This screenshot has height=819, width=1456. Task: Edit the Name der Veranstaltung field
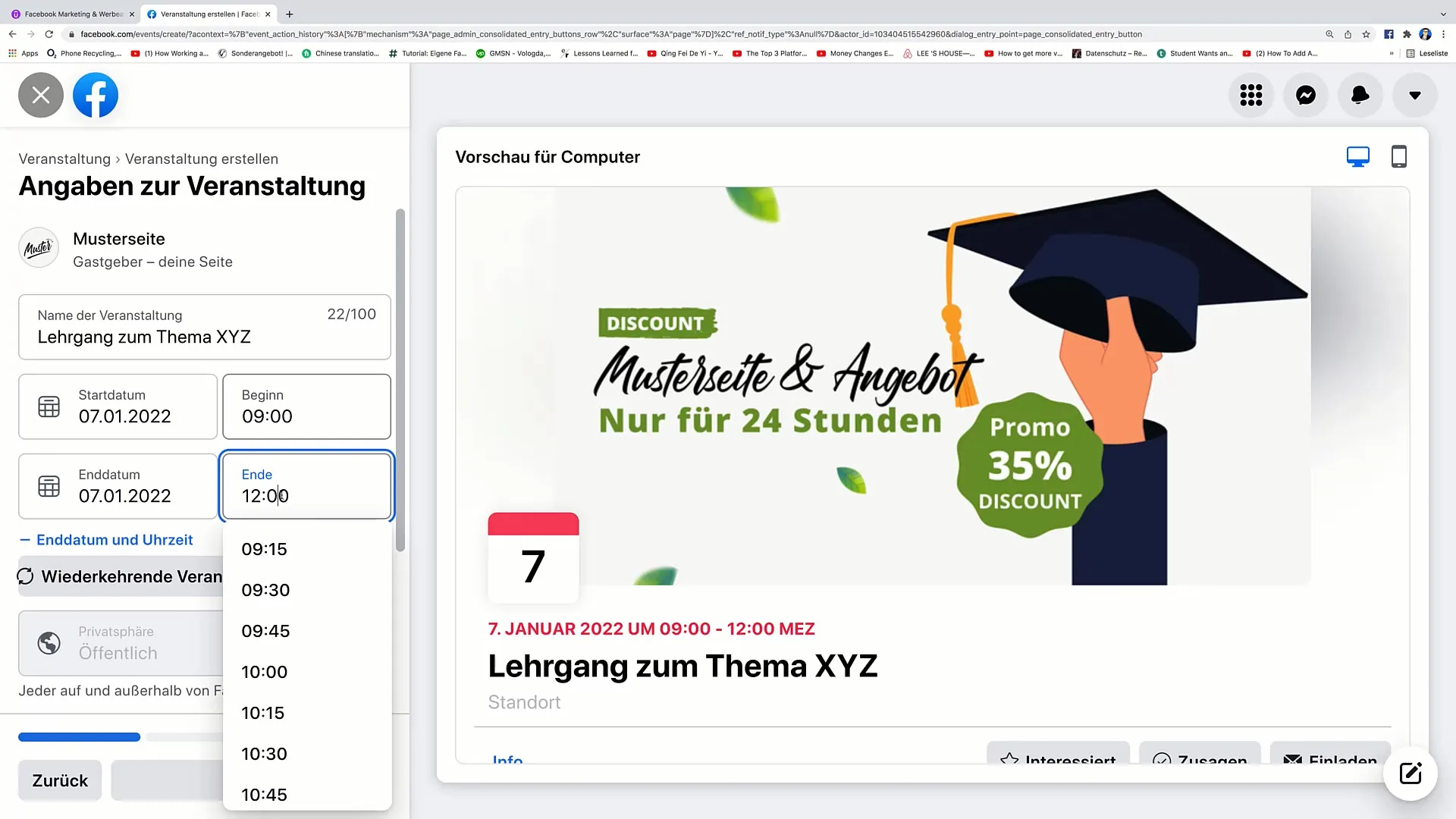coord(205,327)
